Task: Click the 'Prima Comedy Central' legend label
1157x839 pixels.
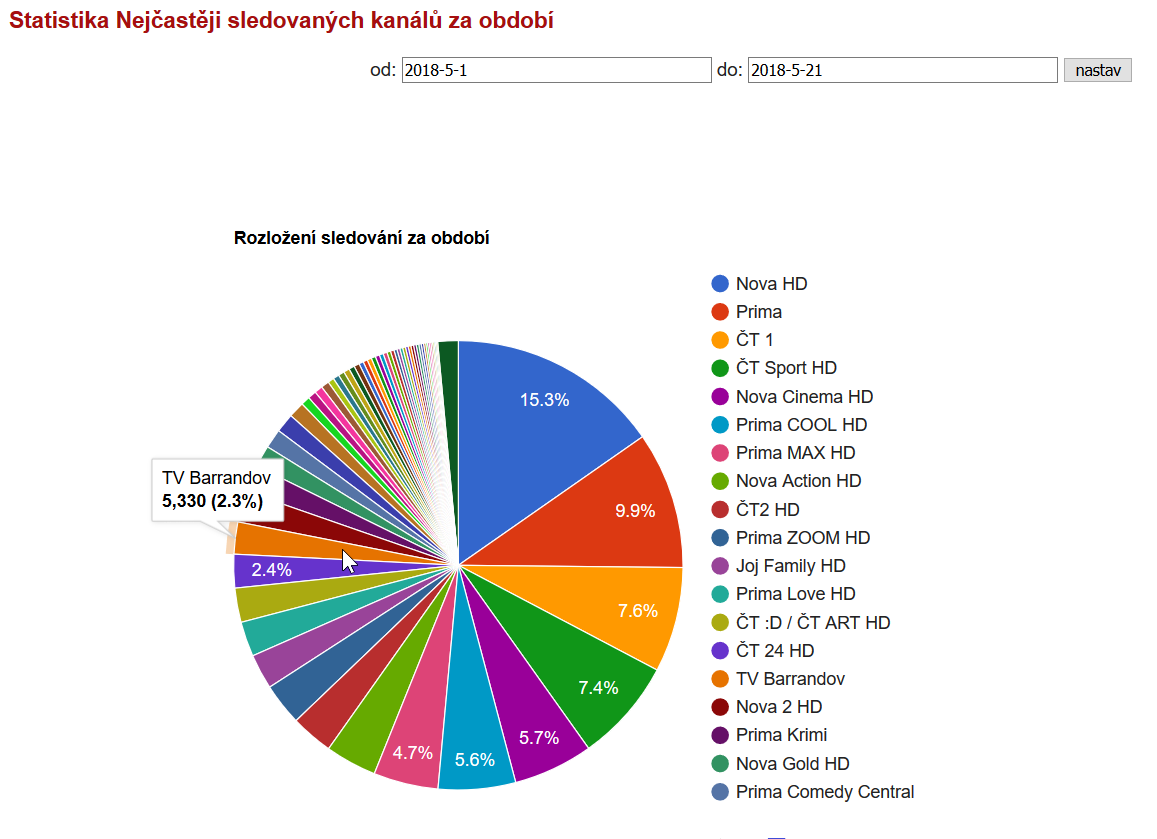Action: (825, 792)
